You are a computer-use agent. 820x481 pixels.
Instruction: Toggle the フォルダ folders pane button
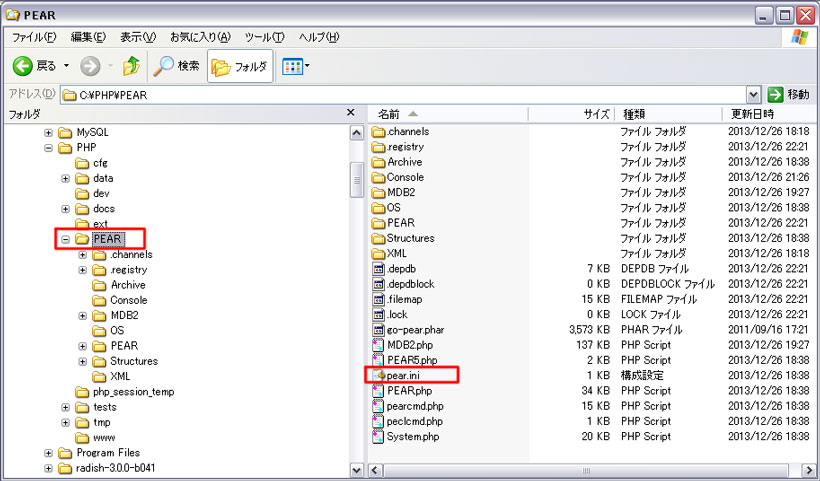click(x=240, y=66)
